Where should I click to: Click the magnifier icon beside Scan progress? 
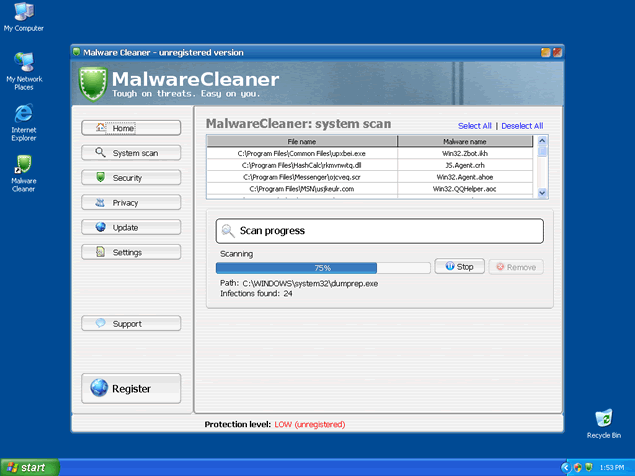pyautogui.click(x=228, y=231)
